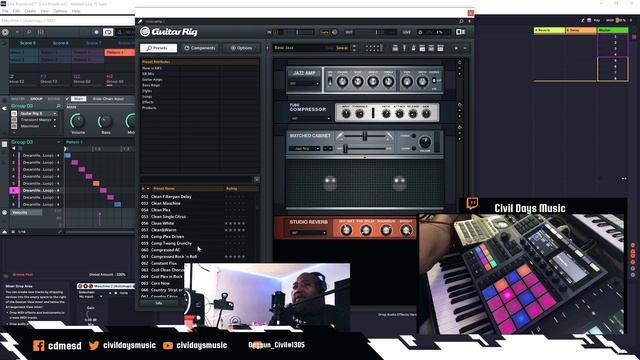Switch to the Components tab

tap(200, 48)
